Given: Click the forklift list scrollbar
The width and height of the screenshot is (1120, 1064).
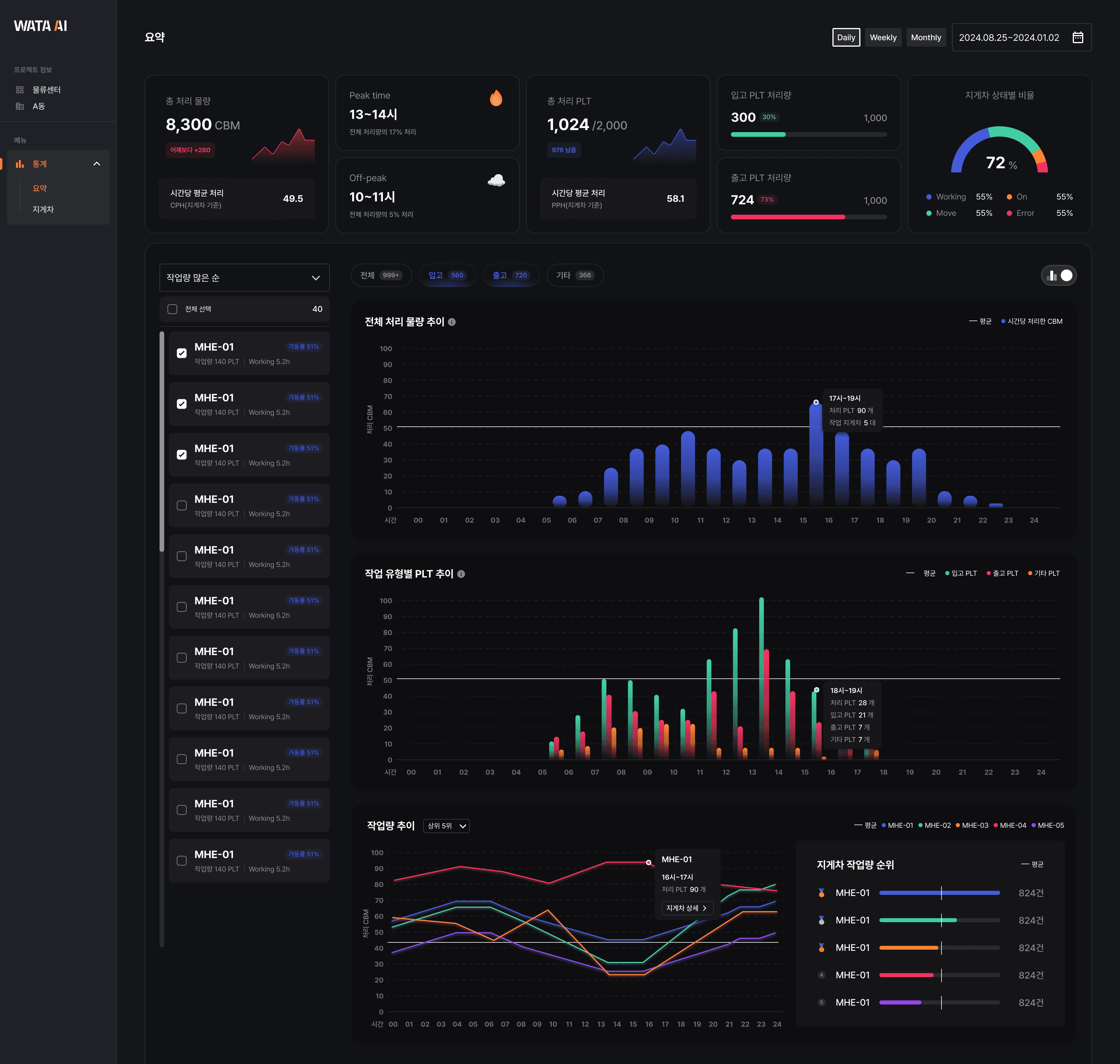Looking at the screenshot, I should tap(162, 442).
